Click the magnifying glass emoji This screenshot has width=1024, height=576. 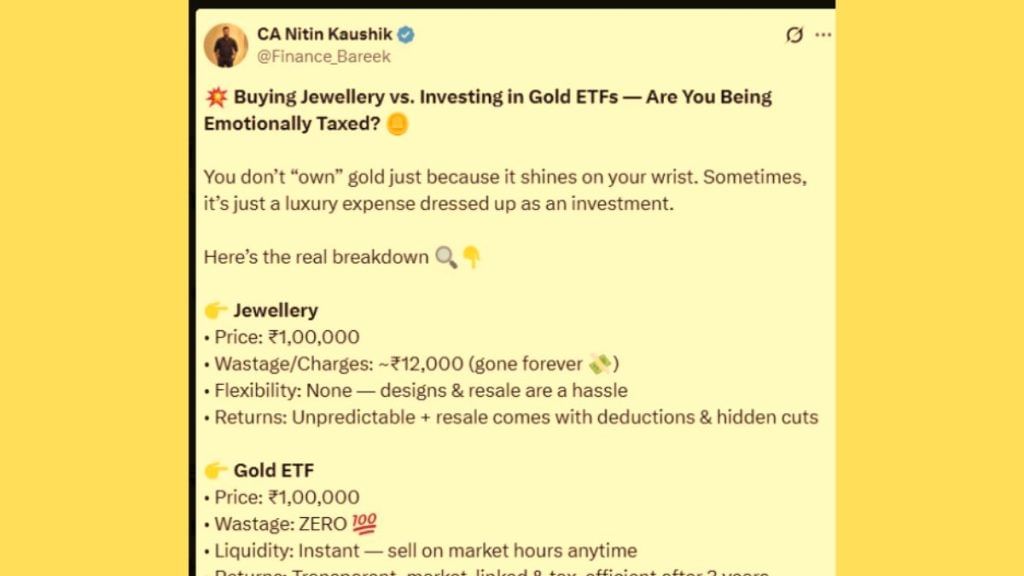[446, 257]
